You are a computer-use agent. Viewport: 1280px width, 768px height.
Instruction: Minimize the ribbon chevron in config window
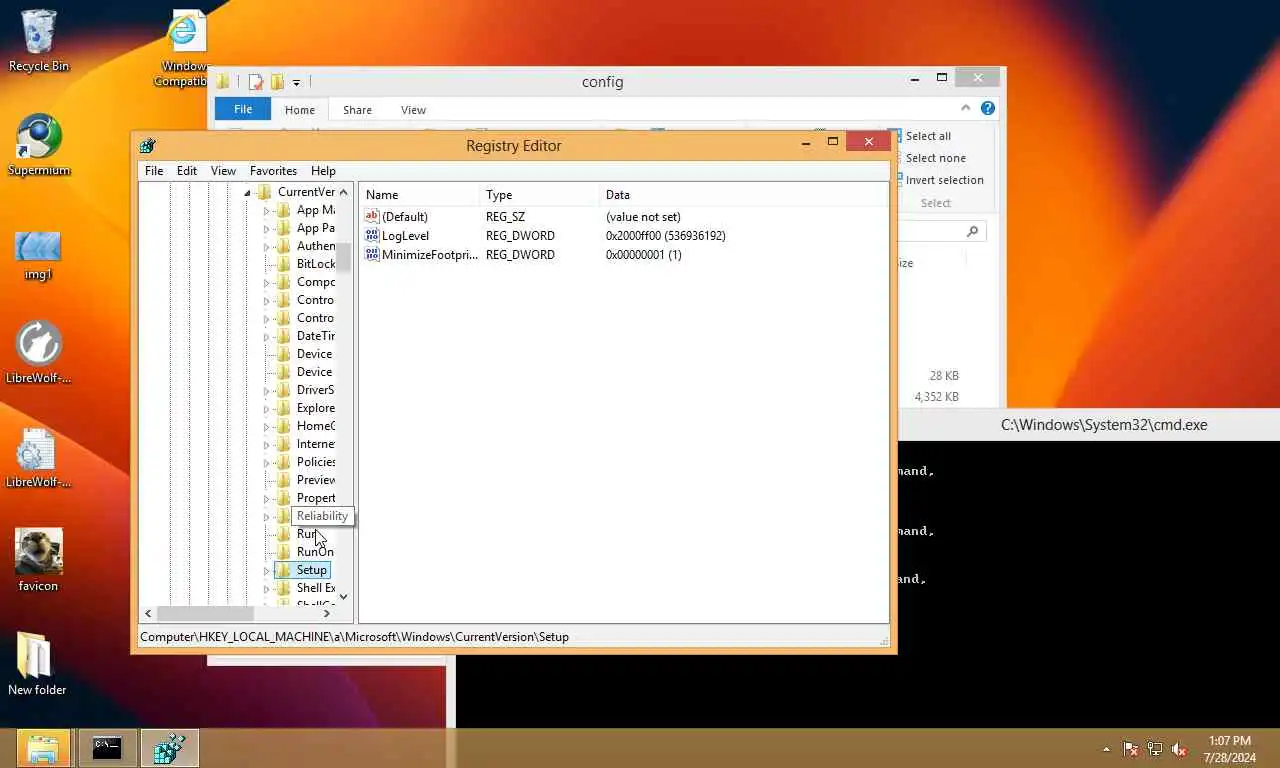(x=966, y=108)
